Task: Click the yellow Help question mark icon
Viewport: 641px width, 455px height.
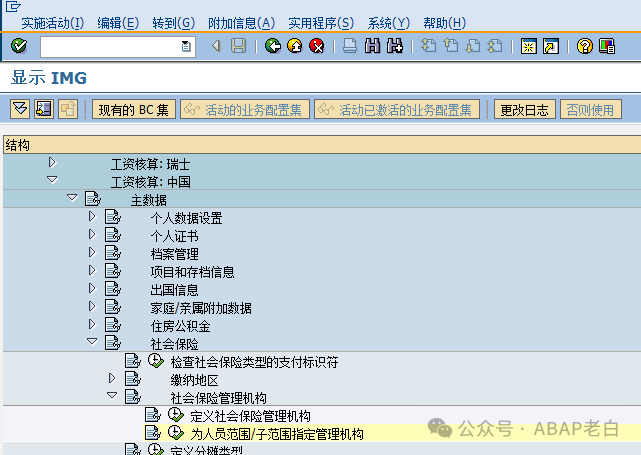Action: pos(585,46)
